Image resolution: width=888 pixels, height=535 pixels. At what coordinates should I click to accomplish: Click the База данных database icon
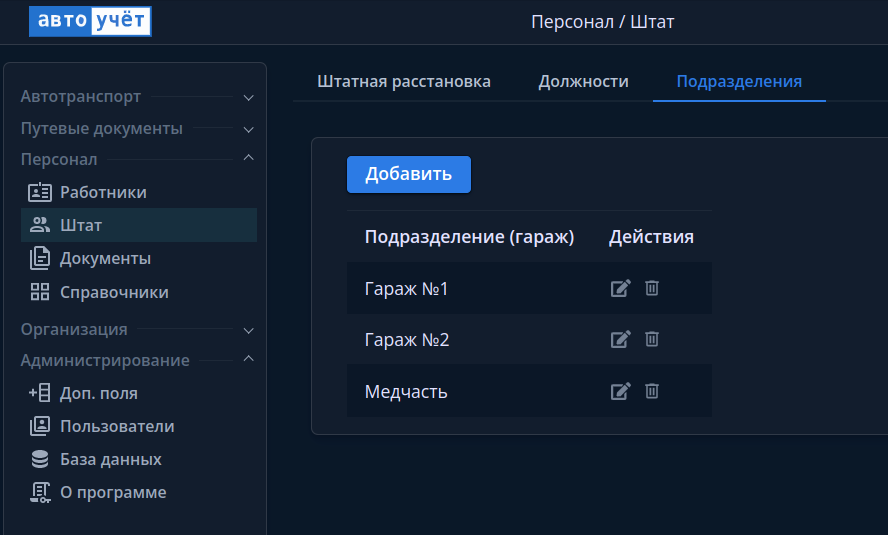40,459
